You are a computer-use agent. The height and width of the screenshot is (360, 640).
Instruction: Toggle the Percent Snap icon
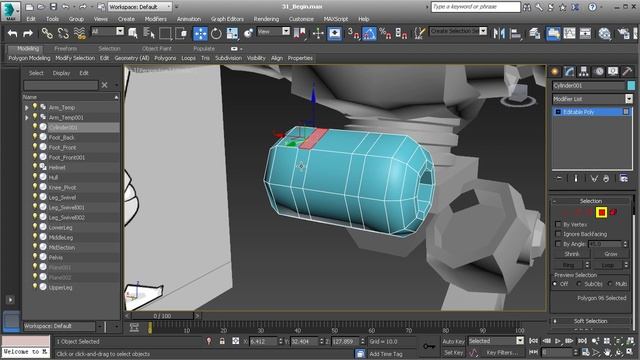pyautogui.click(x=385, y=33)
